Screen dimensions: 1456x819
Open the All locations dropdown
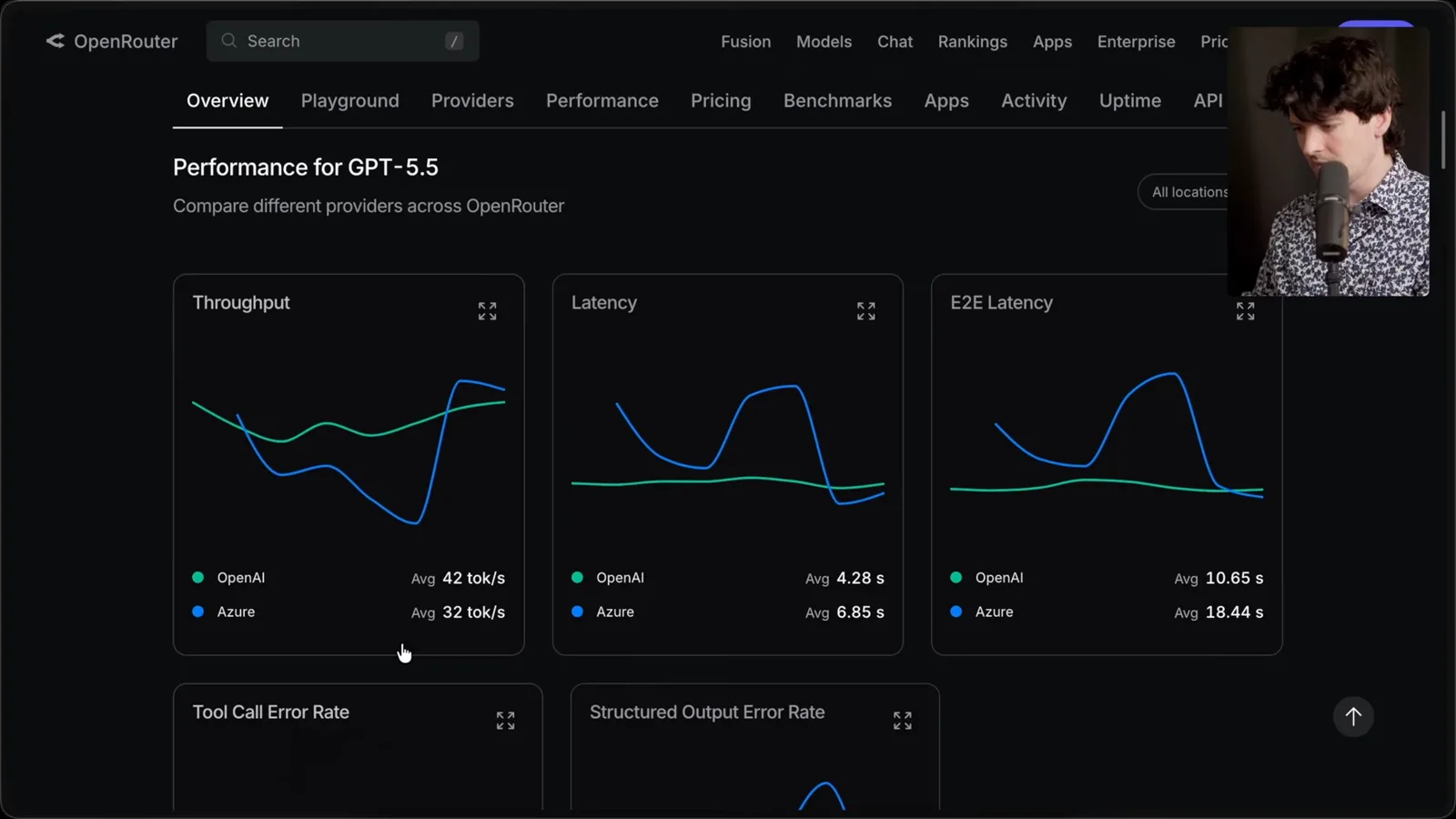click(x=1183, y=192)
